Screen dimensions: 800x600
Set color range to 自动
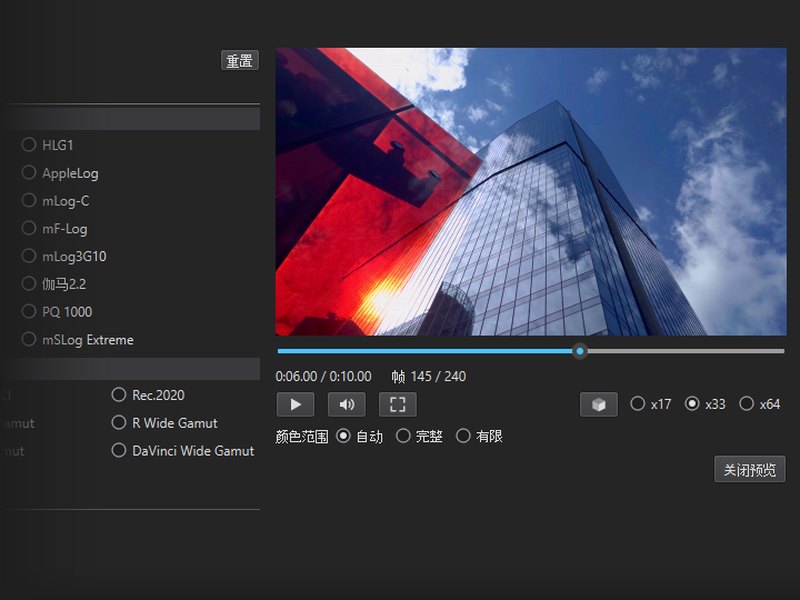343,436
